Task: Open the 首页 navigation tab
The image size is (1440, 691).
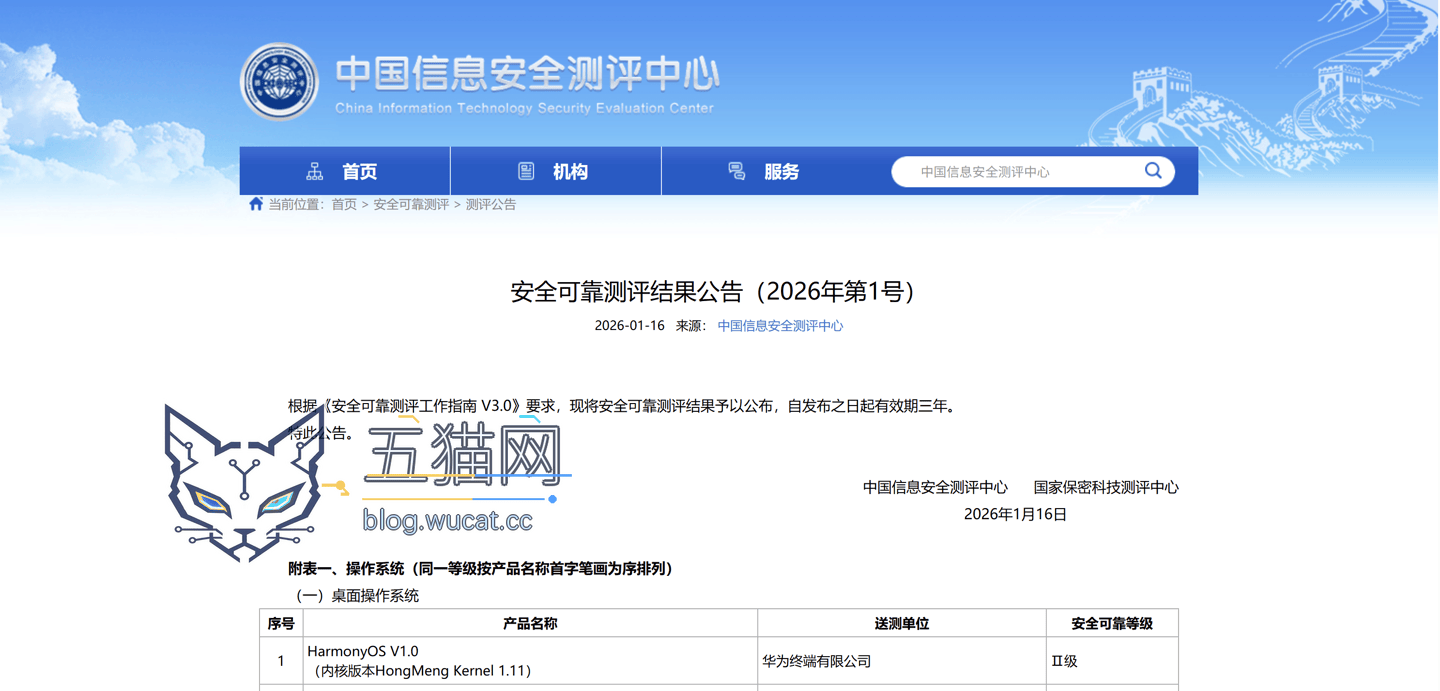Action: (x=345, y=171)
